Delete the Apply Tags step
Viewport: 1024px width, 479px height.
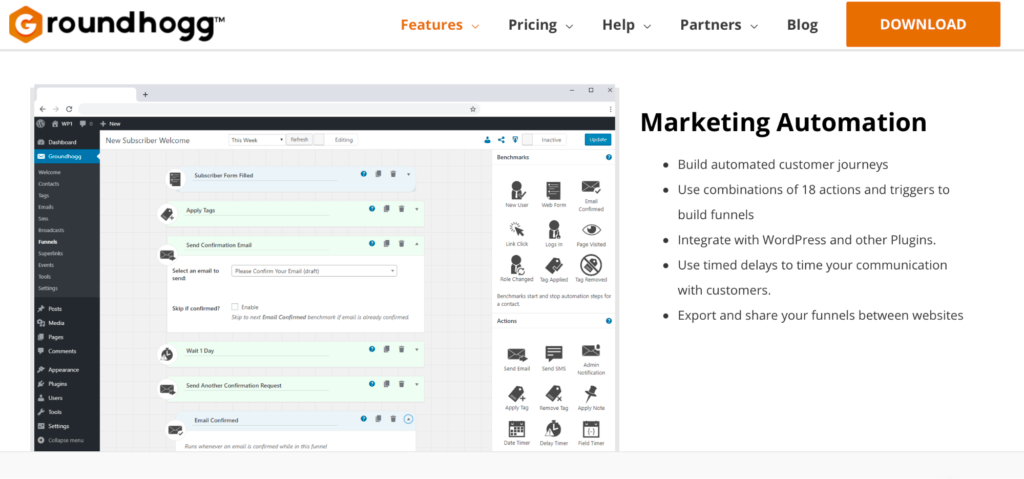coord(401,209)
